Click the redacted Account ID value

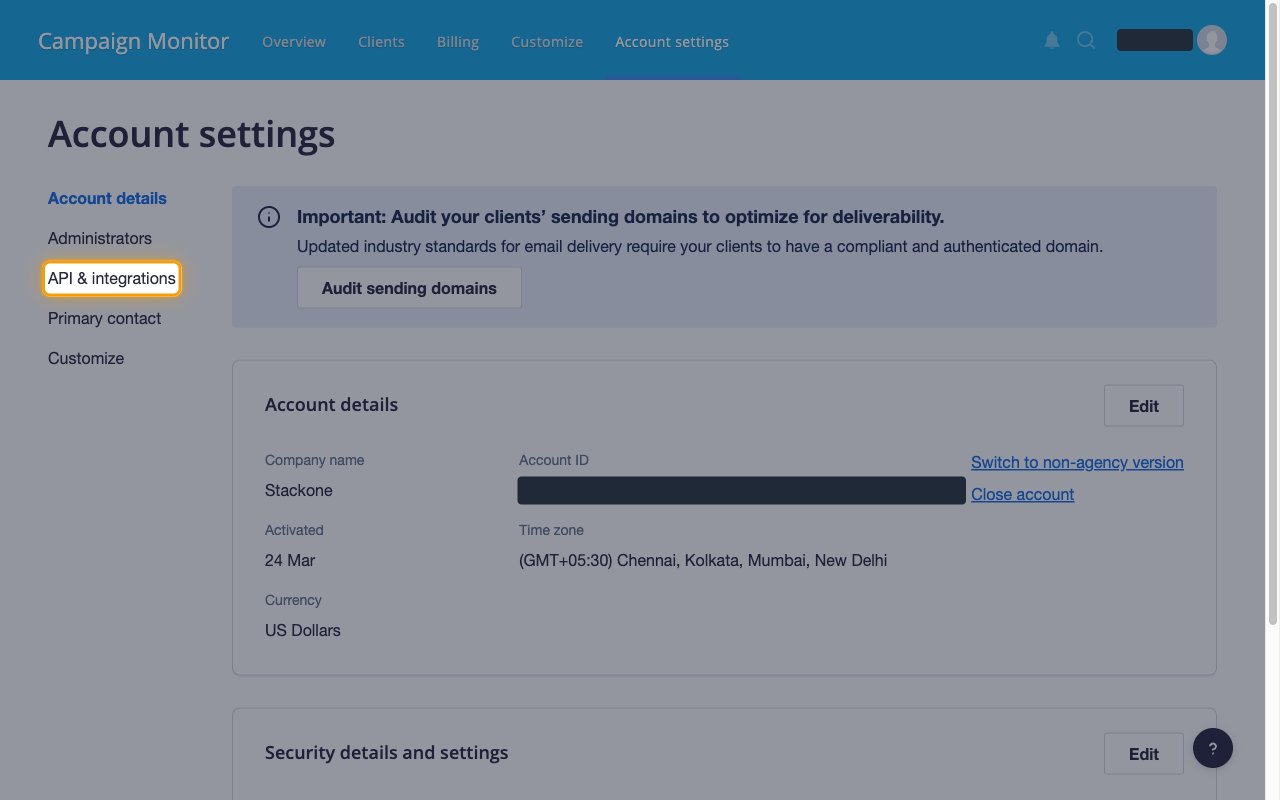[x=741, y=490]
